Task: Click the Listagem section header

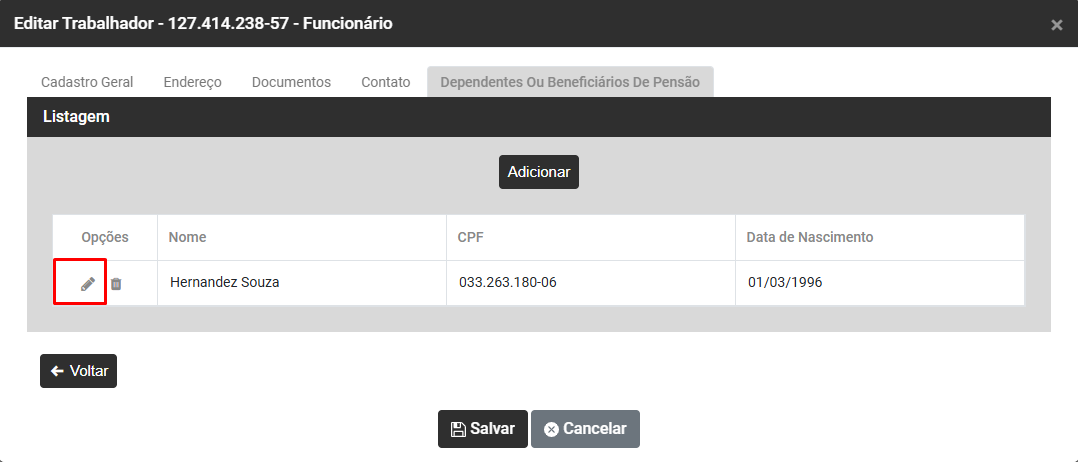Action: [76, 117]
